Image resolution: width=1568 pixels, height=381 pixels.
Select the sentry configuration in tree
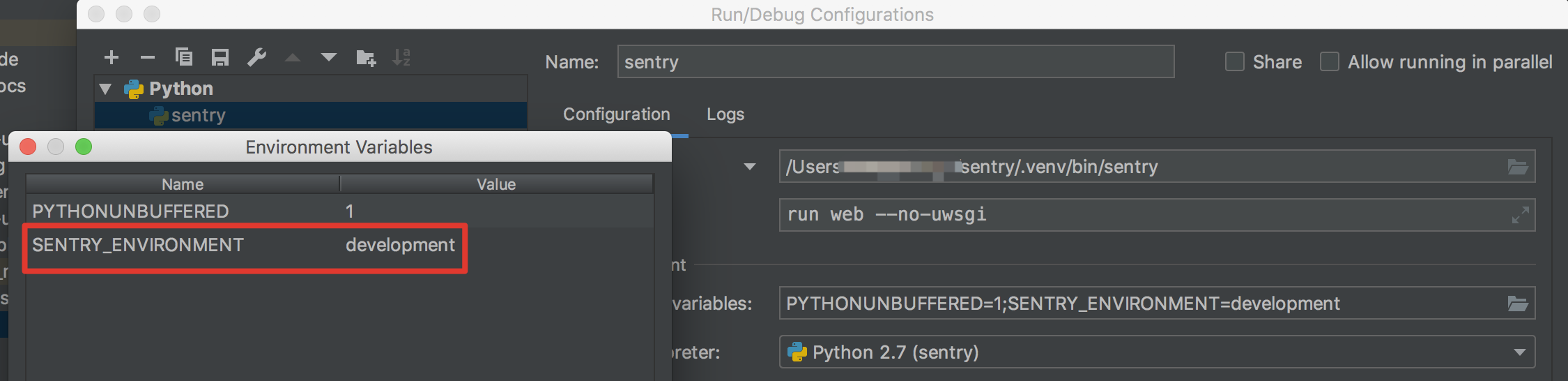[311, 115]
